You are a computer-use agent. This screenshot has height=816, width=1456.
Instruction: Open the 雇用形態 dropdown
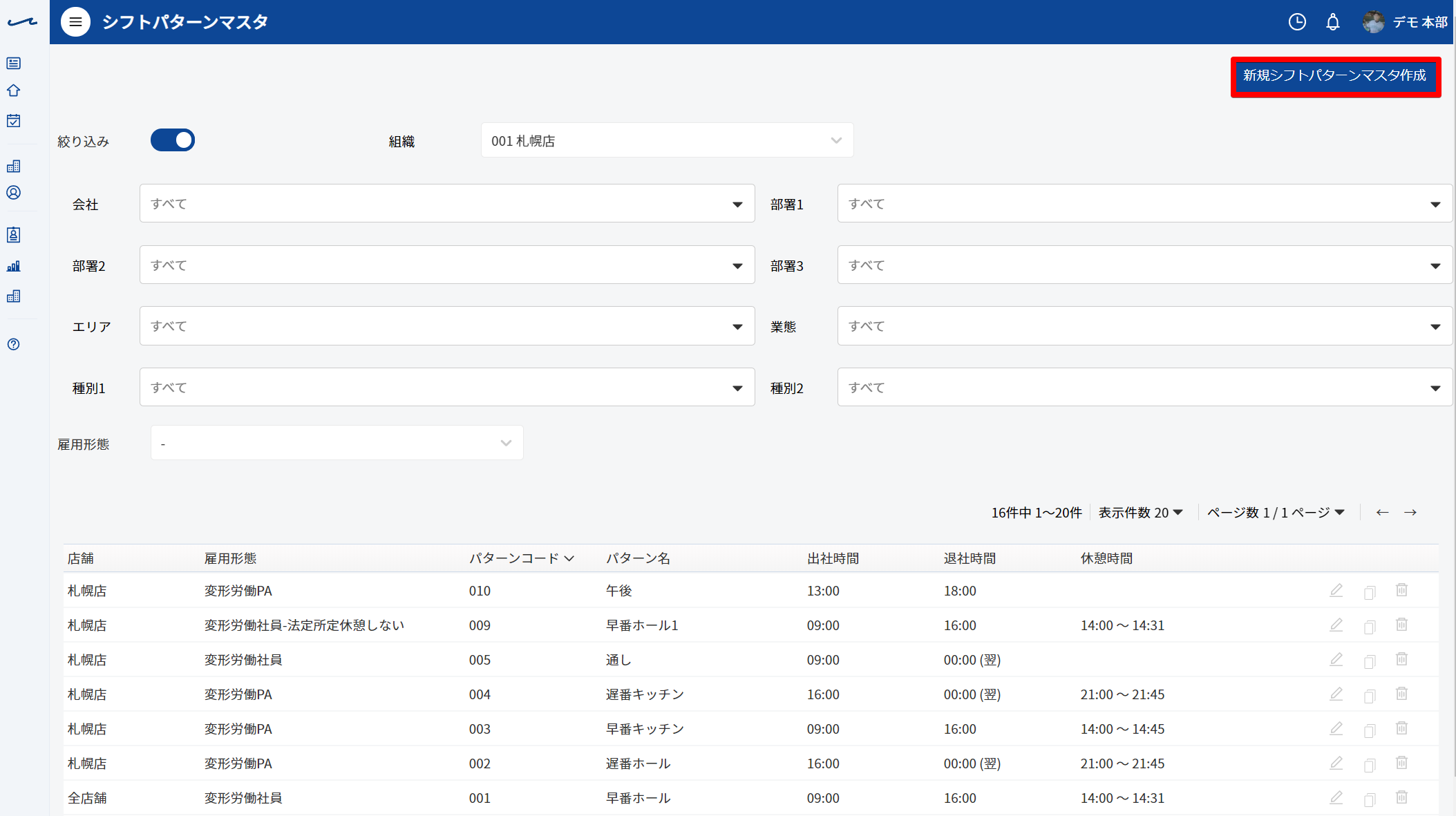[337, 443]
